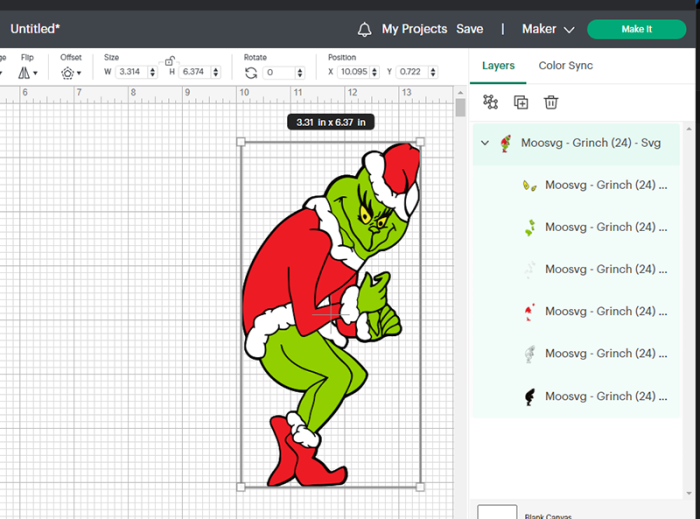Screen dimensions: 700x519
Task: Collapse the Moosvg Grinch Svg group
Action: pyautogui.click(x=485, y=143)
